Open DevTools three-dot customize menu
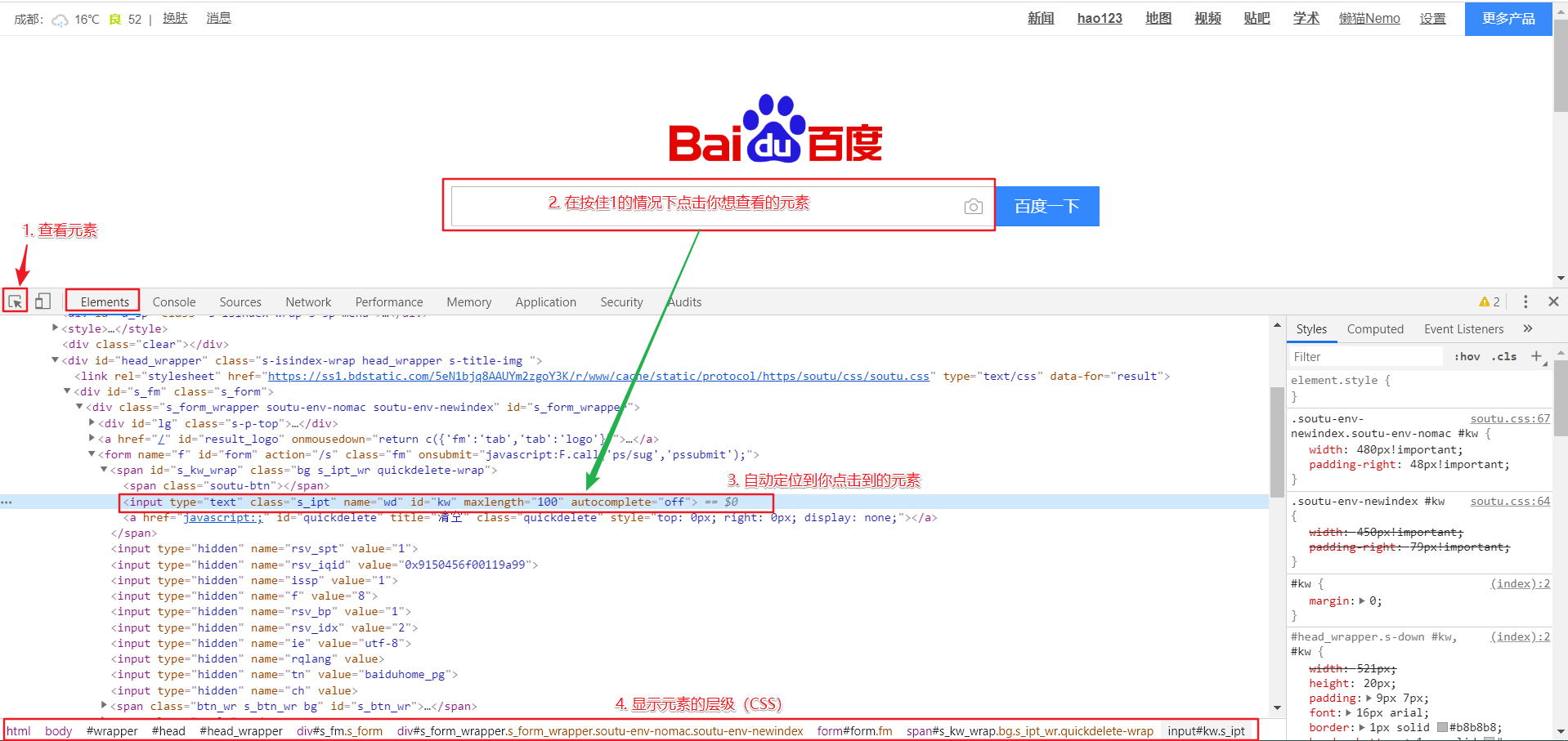1568x741 pixels. [1525, 301]
